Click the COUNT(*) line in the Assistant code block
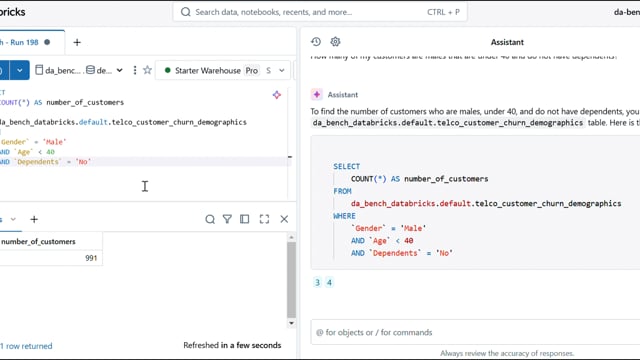This screenshot has height=360, width=640. 419,179
